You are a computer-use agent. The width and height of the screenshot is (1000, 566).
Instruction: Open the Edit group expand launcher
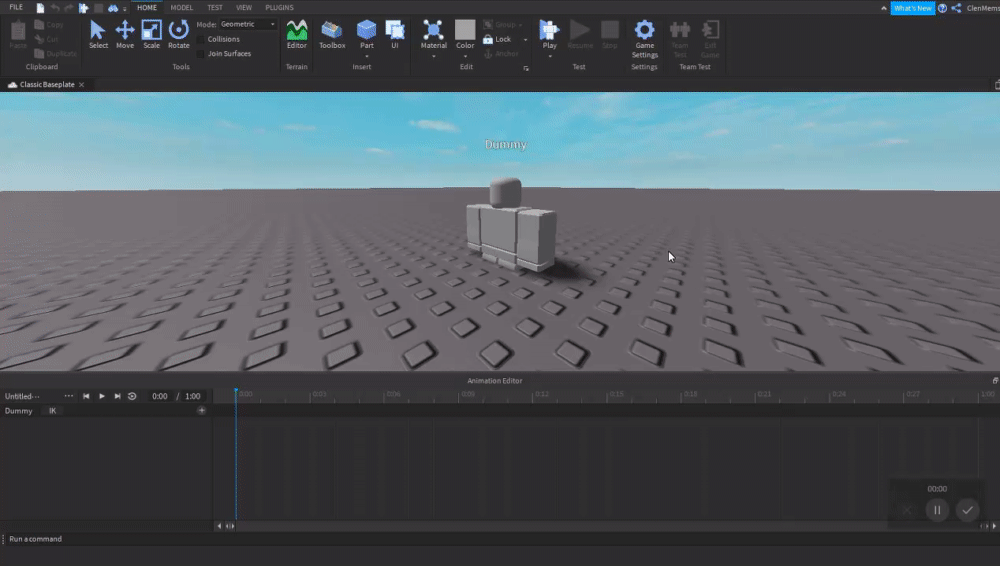coord(526,68)
